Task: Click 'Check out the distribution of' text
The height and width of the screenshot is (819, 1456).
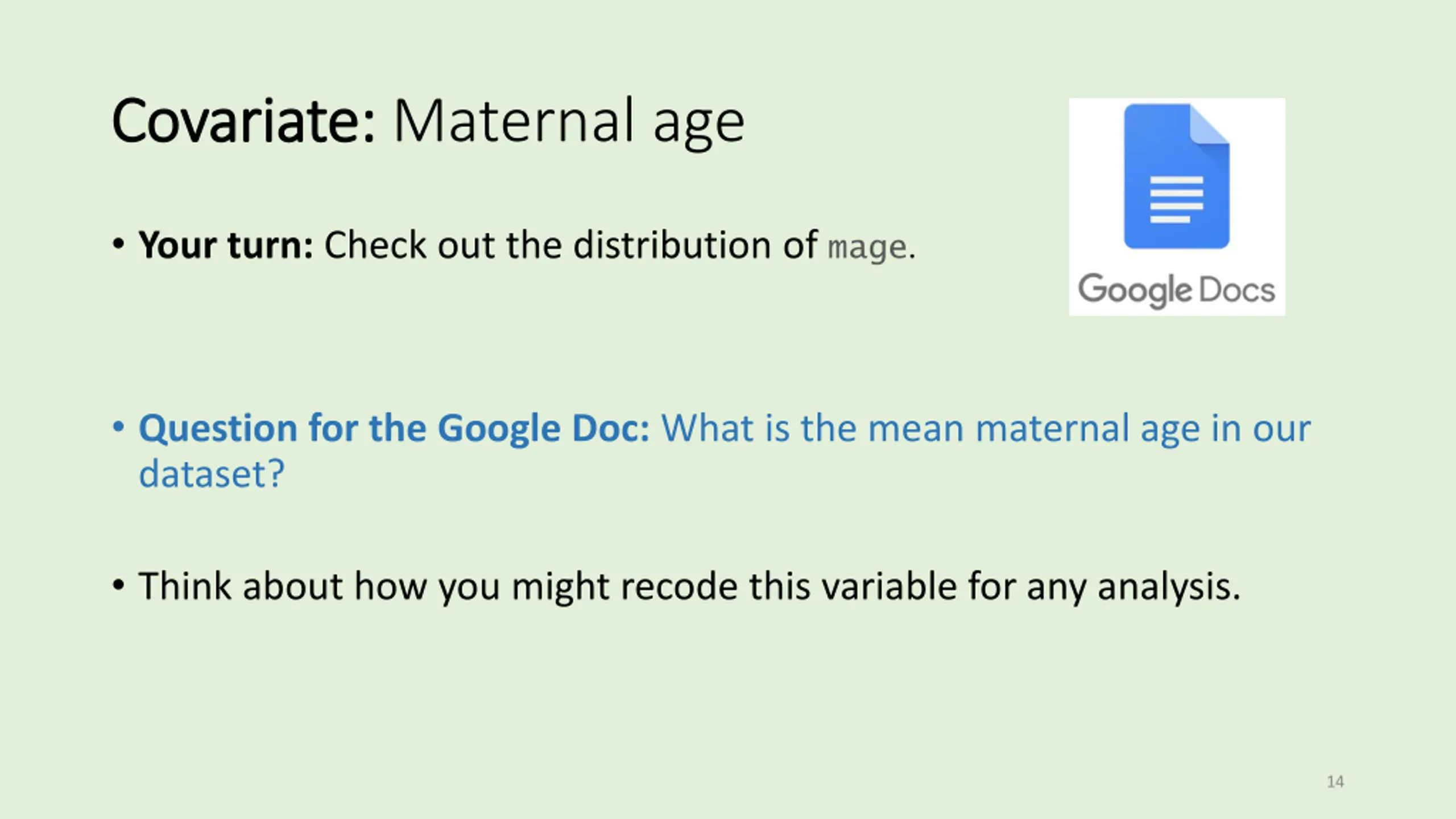Action: (571, 245)
